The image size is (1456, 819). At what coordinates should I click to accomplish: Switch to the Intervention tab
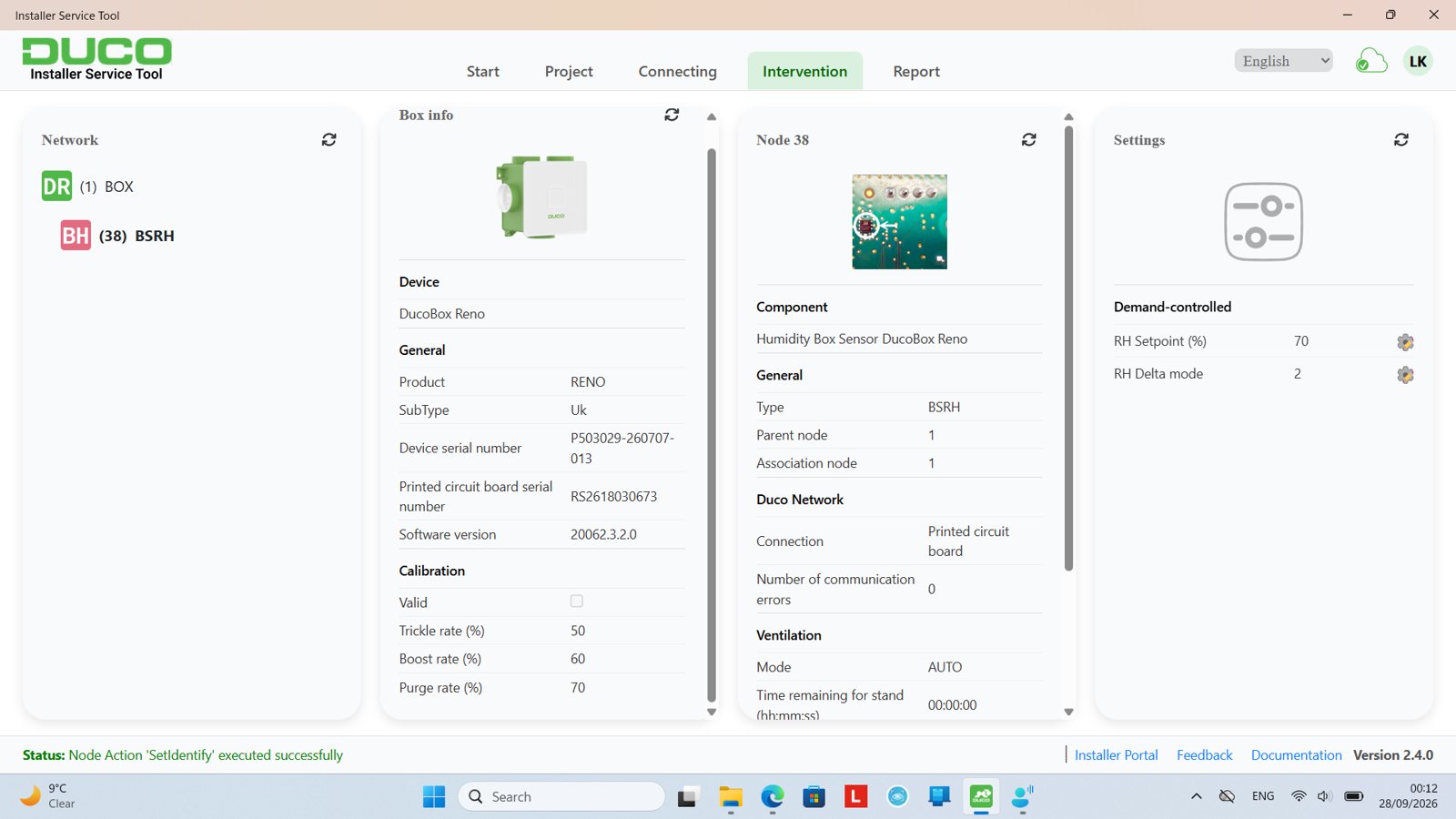(x=805, y=71)
